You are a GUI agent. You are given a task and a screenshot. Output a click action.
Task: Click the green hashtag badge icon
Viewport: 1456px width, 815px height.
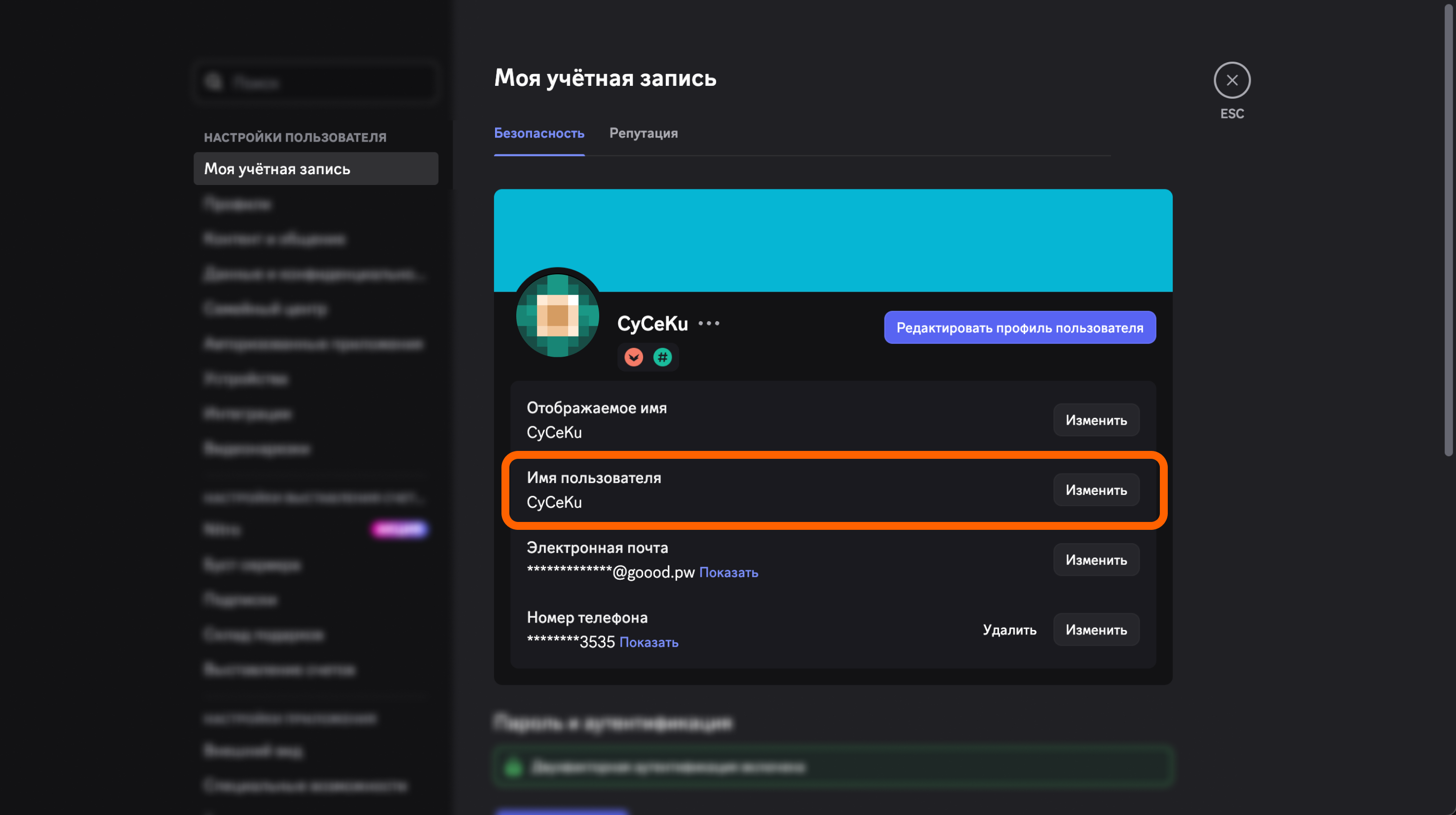point(662,357)
